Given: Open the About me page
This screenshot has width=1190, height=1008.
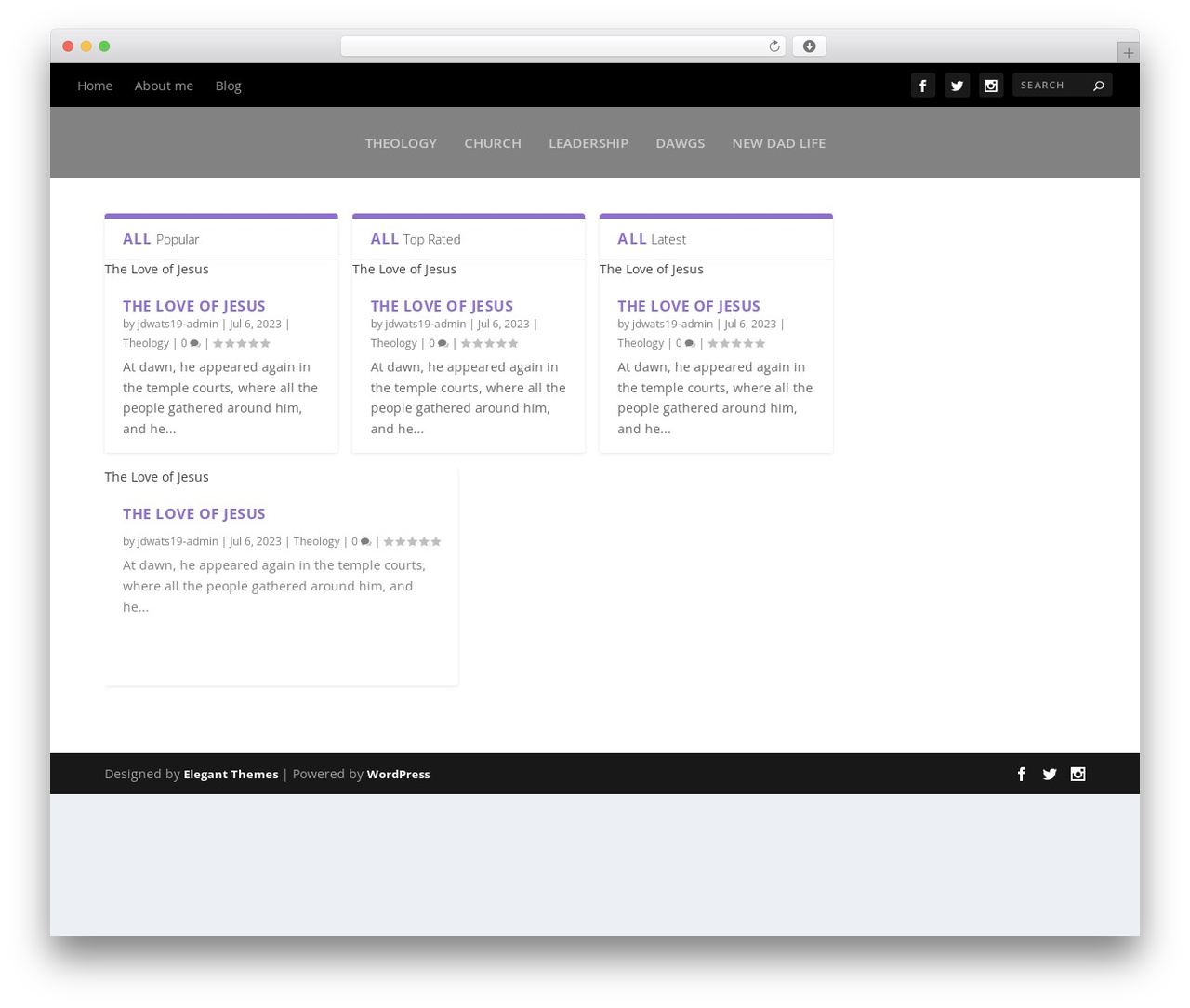Looking at the screenshot, I should pyautogui.click(x=164, y=86).
